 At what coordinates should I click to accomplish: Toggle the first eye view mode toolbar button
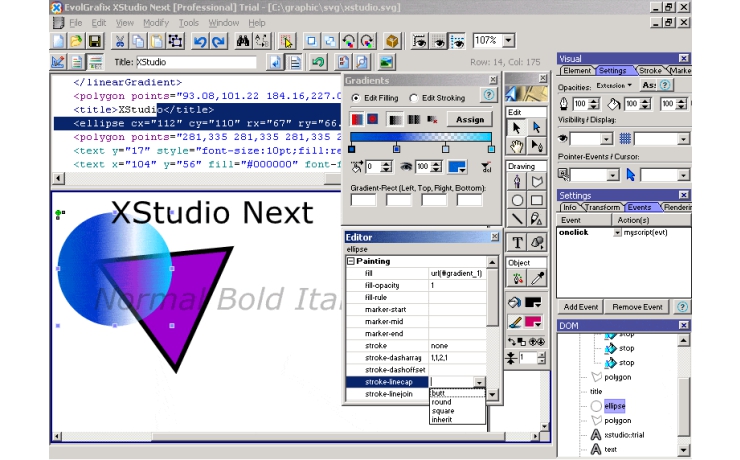(419, 41)
